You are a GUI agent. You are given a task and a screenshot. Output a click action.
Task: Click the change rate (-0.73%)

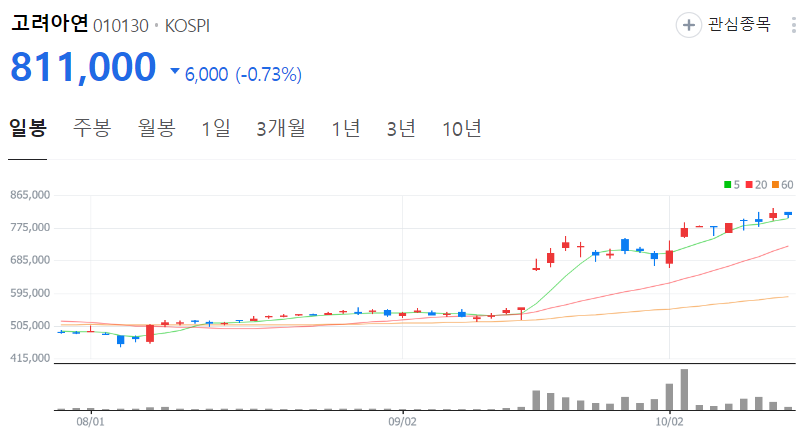(x=268, y=74)
